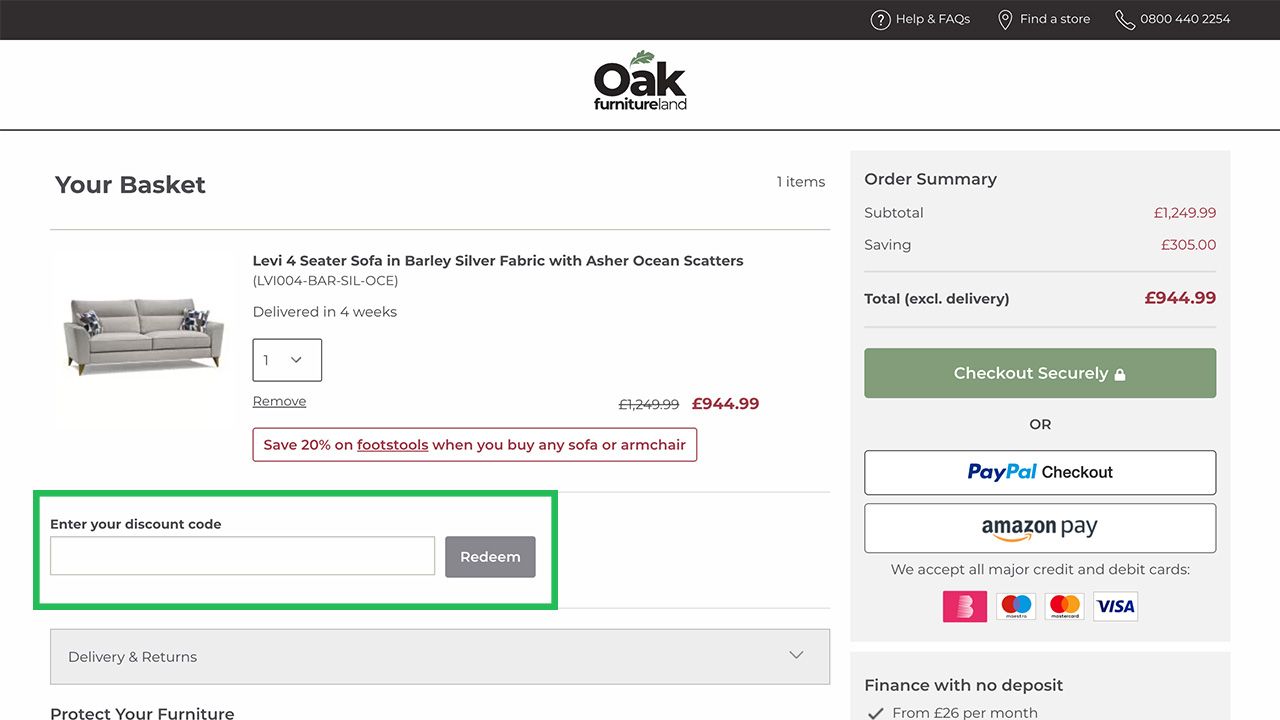Open the Find a store link

1054,19
